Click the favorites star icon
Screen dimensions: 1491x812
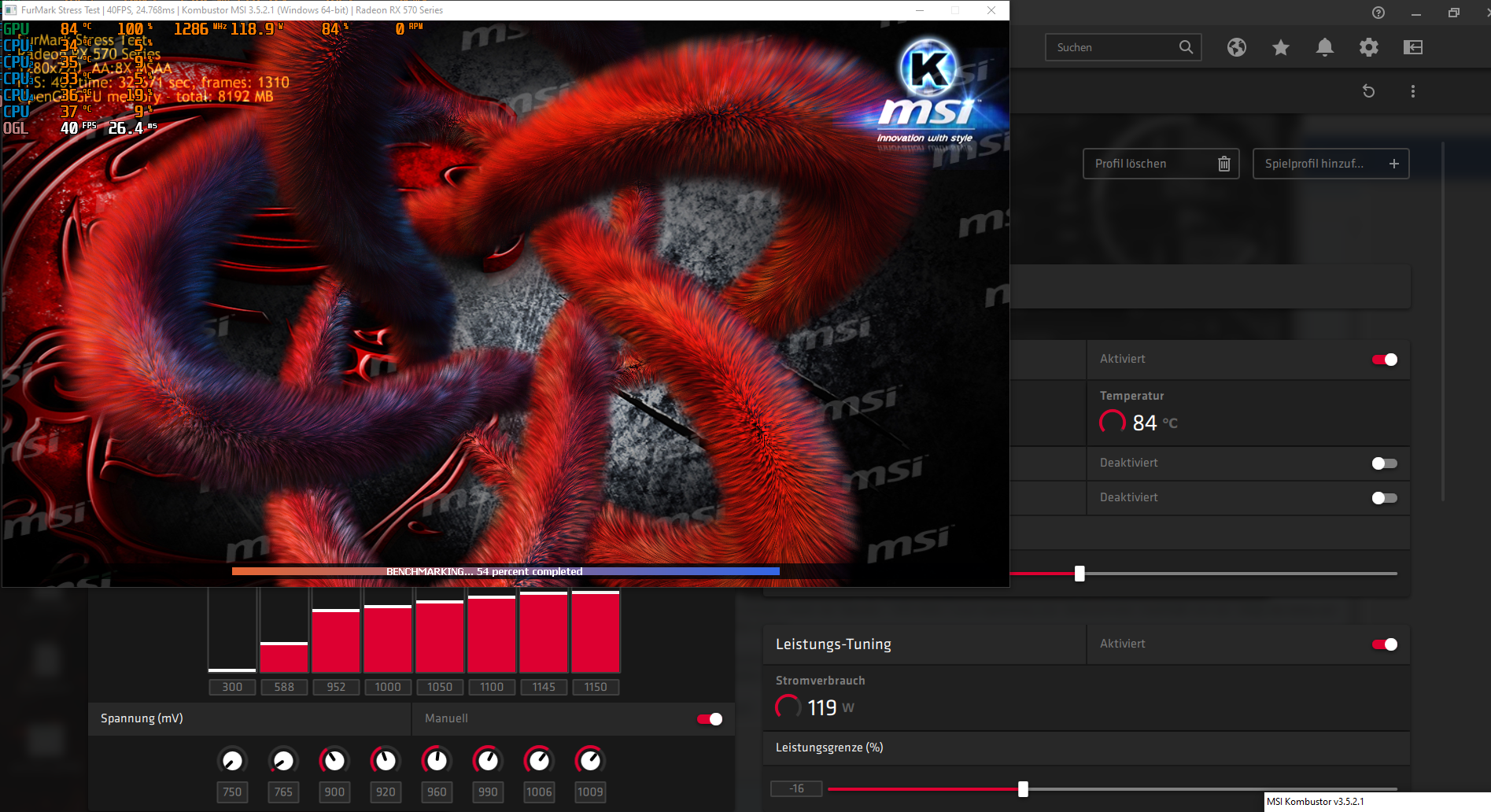[1280, 47]
